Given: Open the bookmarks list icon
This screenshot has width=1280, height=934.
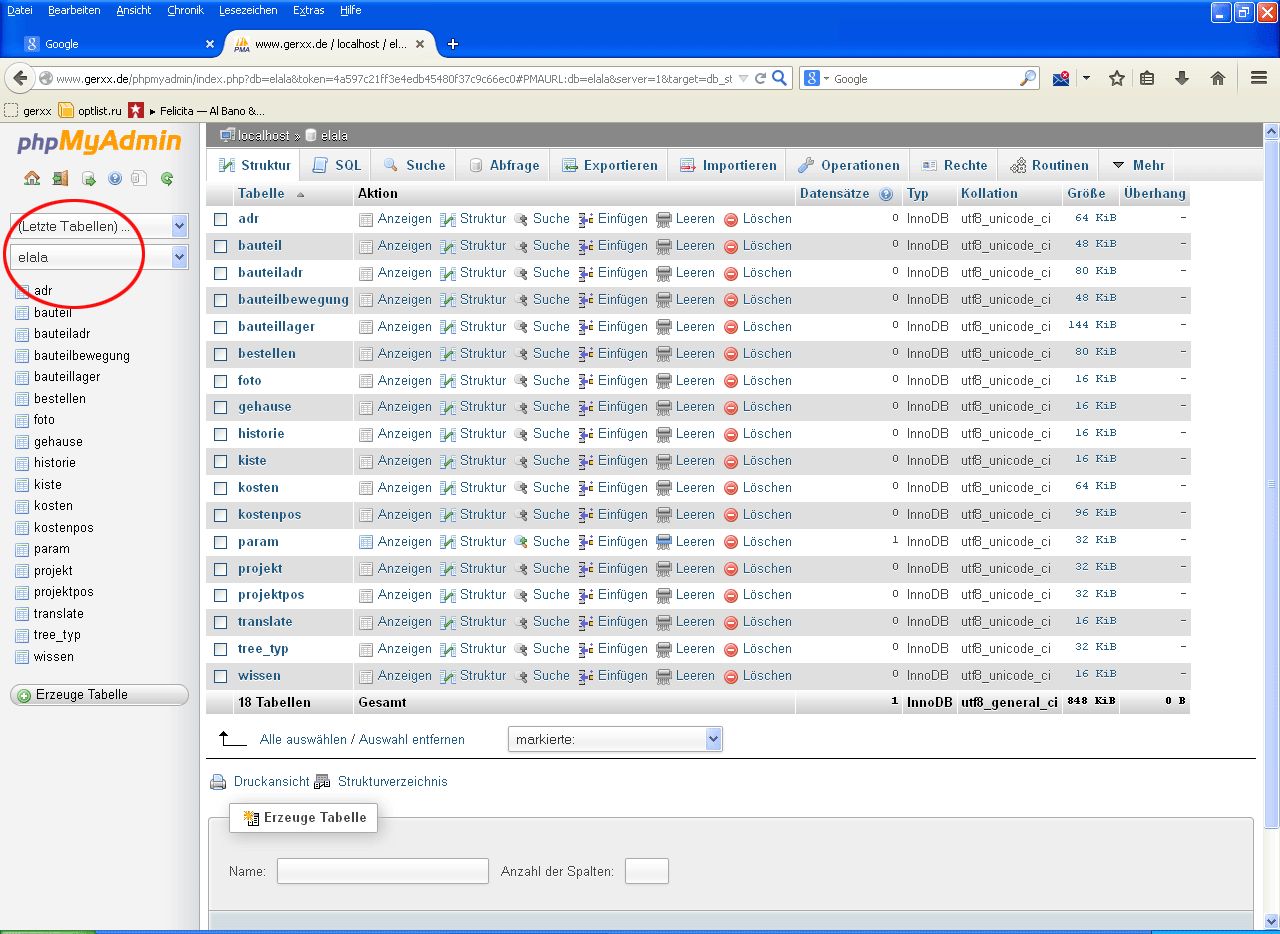Looking at the screenshot, I should [x=1148, y=78].
